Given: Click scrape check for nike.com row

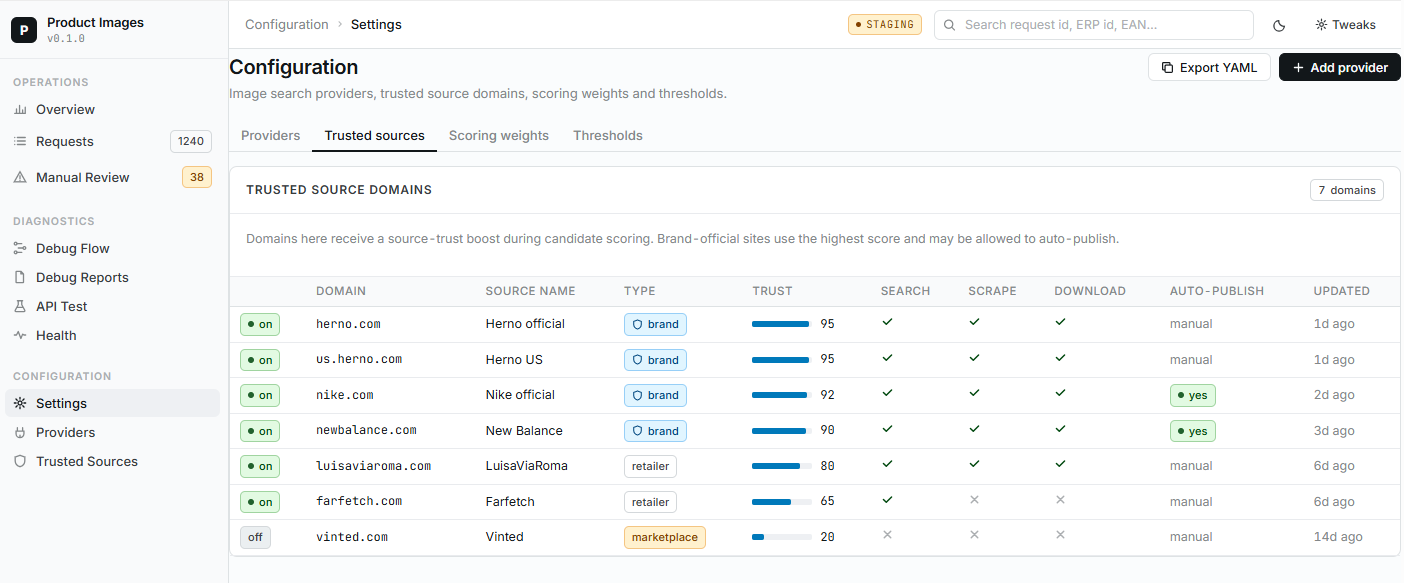Looking at the screenshot, I should (x=974, y=393).
